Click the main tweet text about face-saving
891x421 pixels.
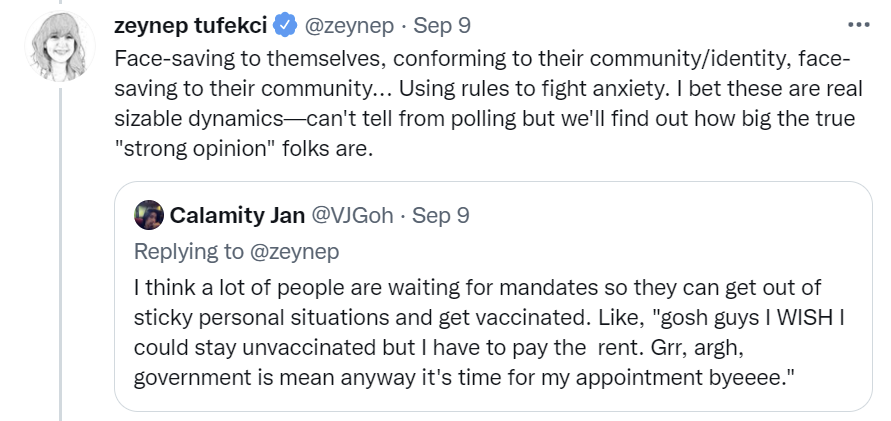click(x=489, y=103)
